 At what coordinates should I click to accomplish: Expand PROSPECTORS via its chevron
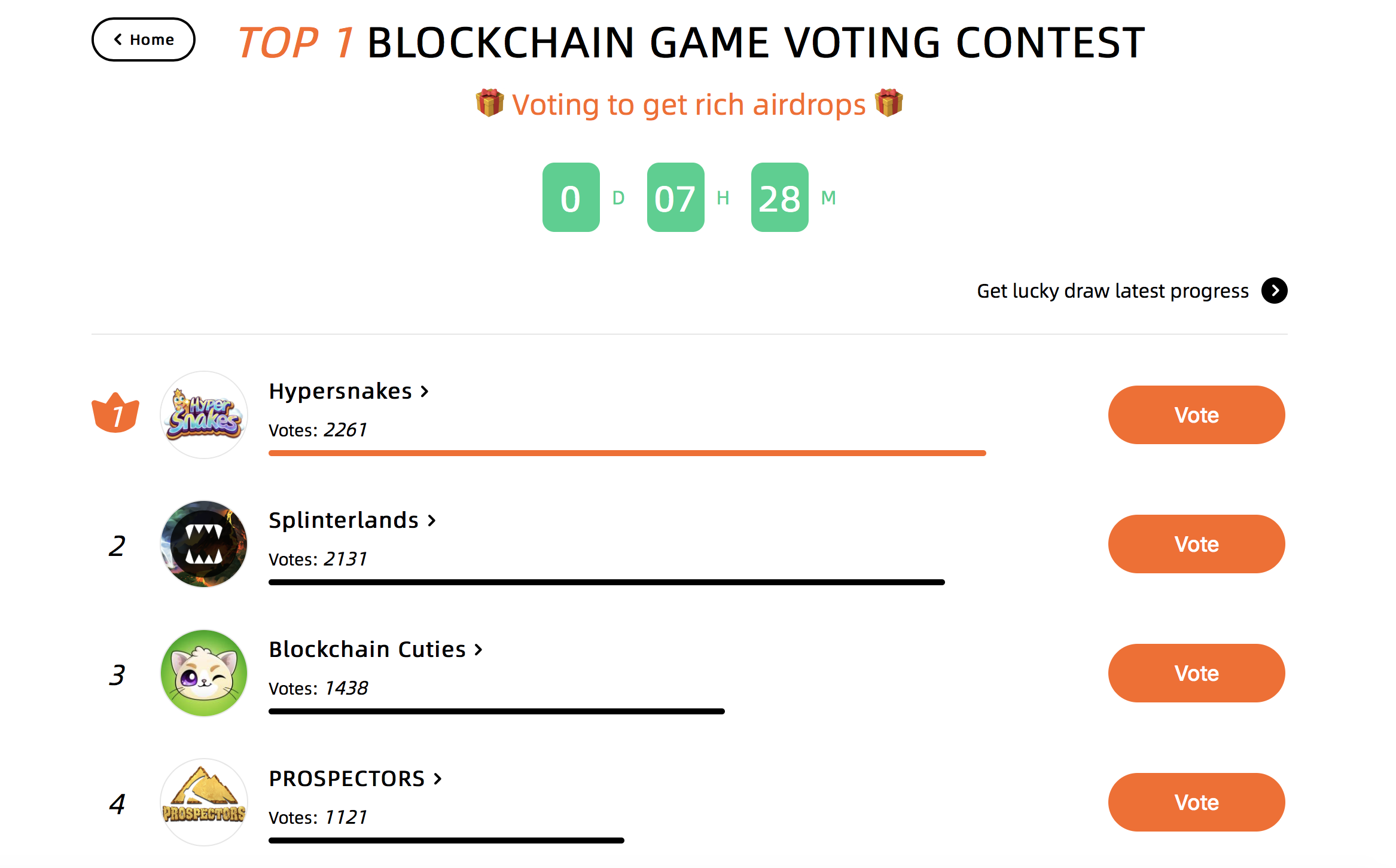click(x=437, y=778)
